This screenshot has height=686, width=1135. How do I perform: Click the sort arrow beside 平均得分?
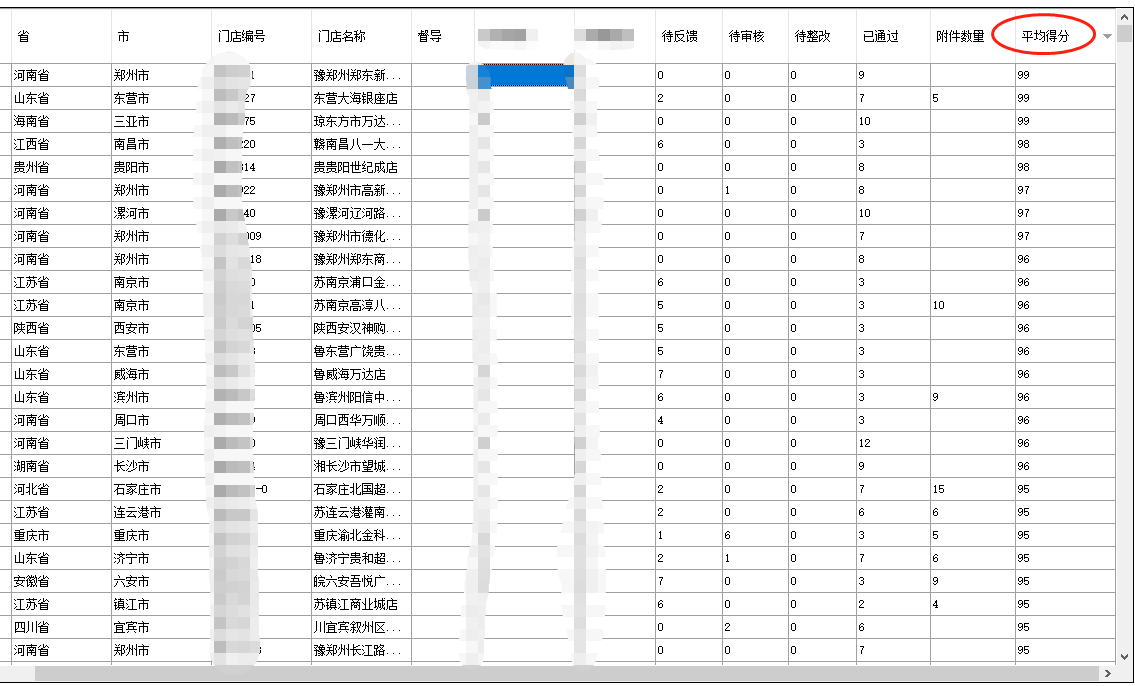coord(1107,37)
